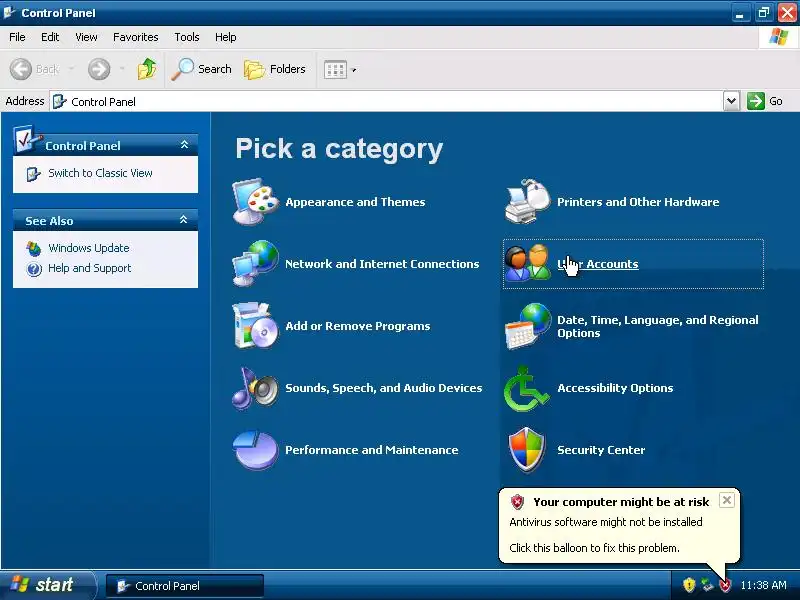Click Sounds, Speech, and Audio Devices speaker icon
800x600 pixels.
pyautogui.click(x=255, y=388)
